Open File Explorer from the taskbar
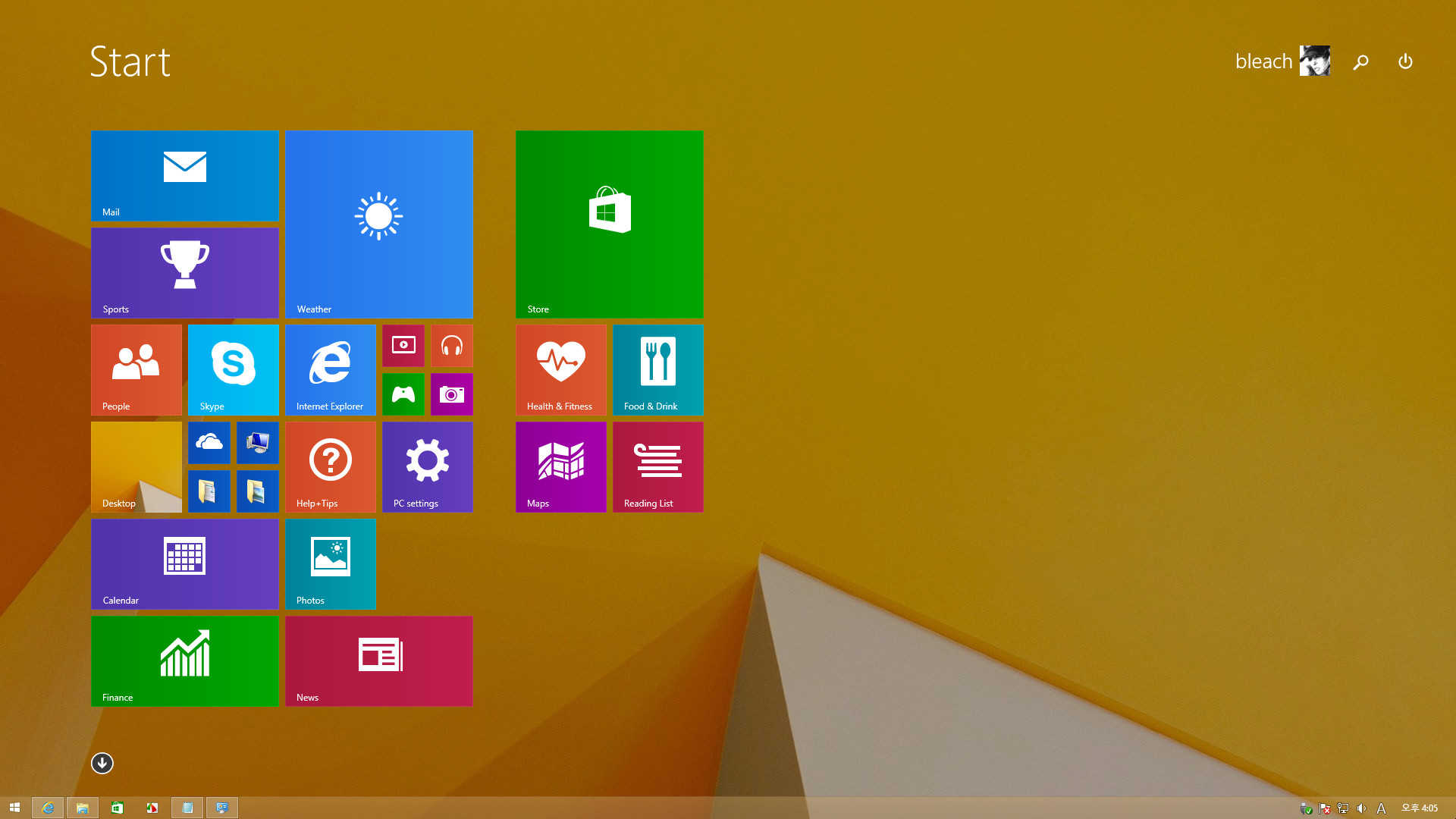This screenshot has height=819, width=1456. (83, 808)
